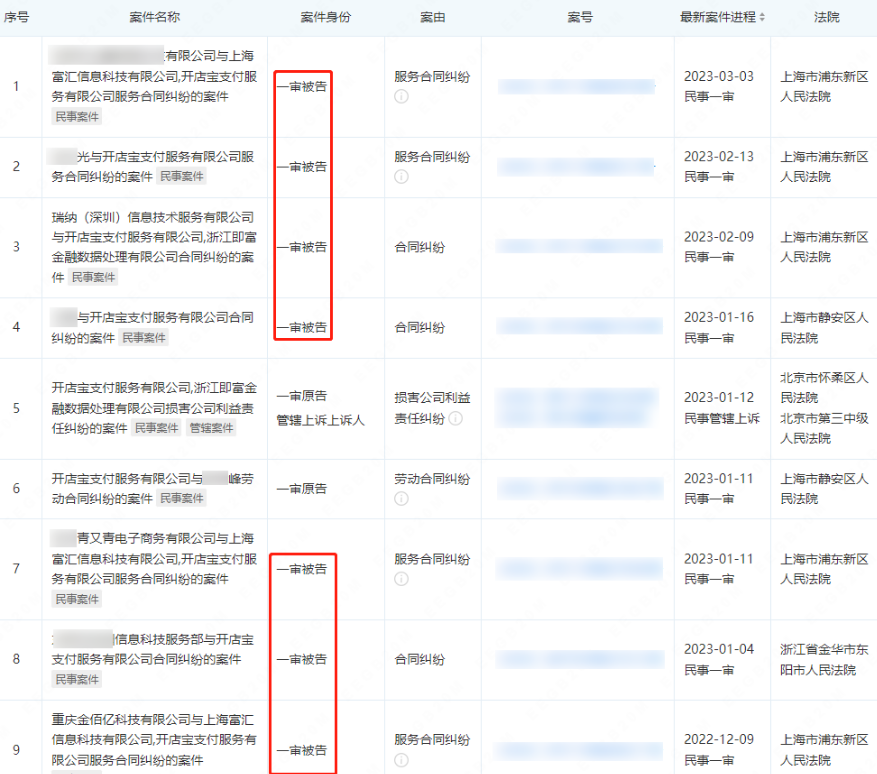Image resolution: width=877 pixels, height=774 pixels.
Task: Click the 损害公司利益责任纠纷 cause text
Action: point(432,408)
